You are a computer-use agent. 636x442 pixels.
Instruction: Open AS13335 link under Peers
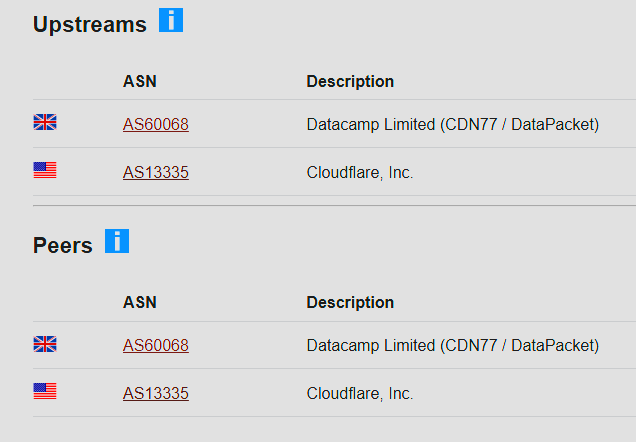coord(156,393)
